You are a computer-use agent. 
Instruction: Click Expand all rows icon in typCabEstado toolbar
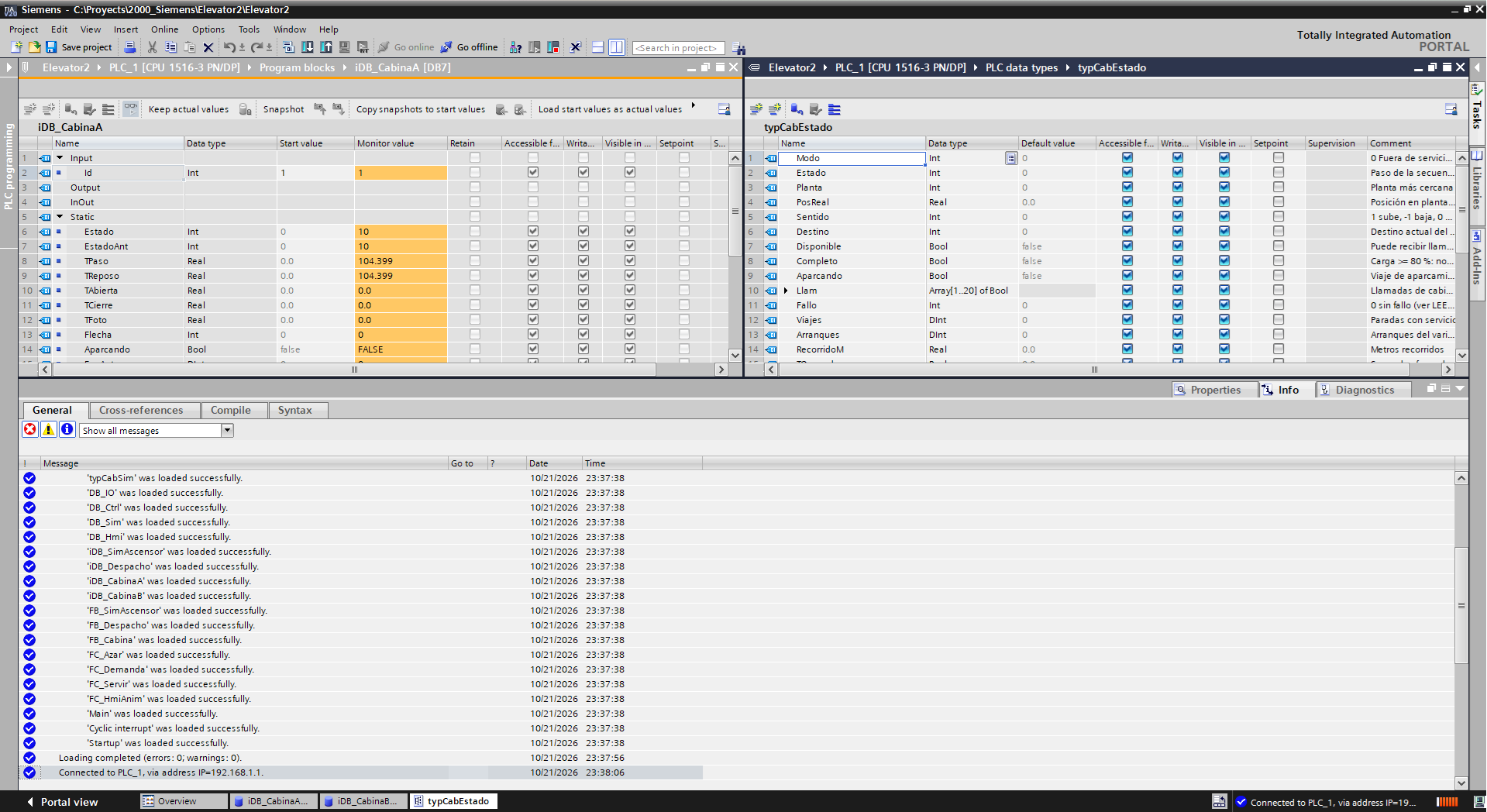coord(834,109)
